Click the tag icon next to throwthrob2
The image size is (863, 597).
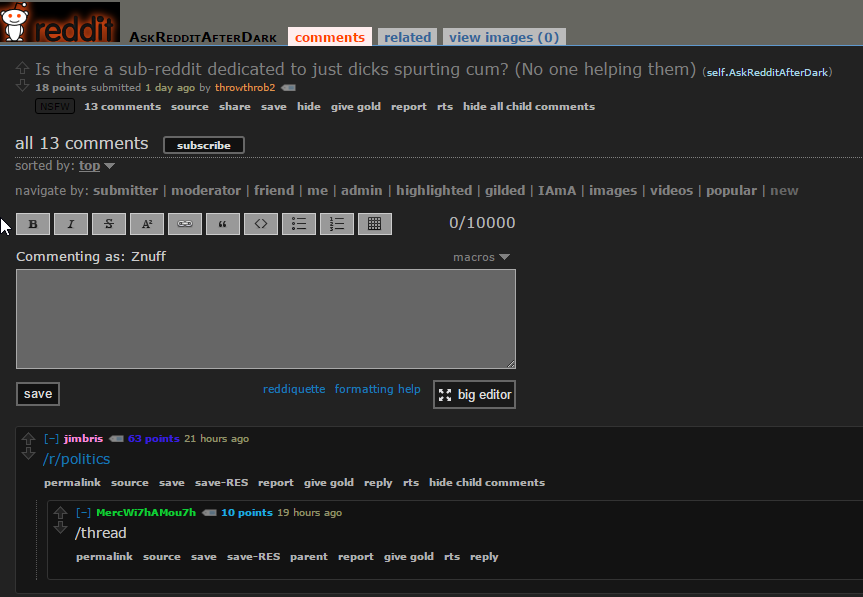click(288, 87)
